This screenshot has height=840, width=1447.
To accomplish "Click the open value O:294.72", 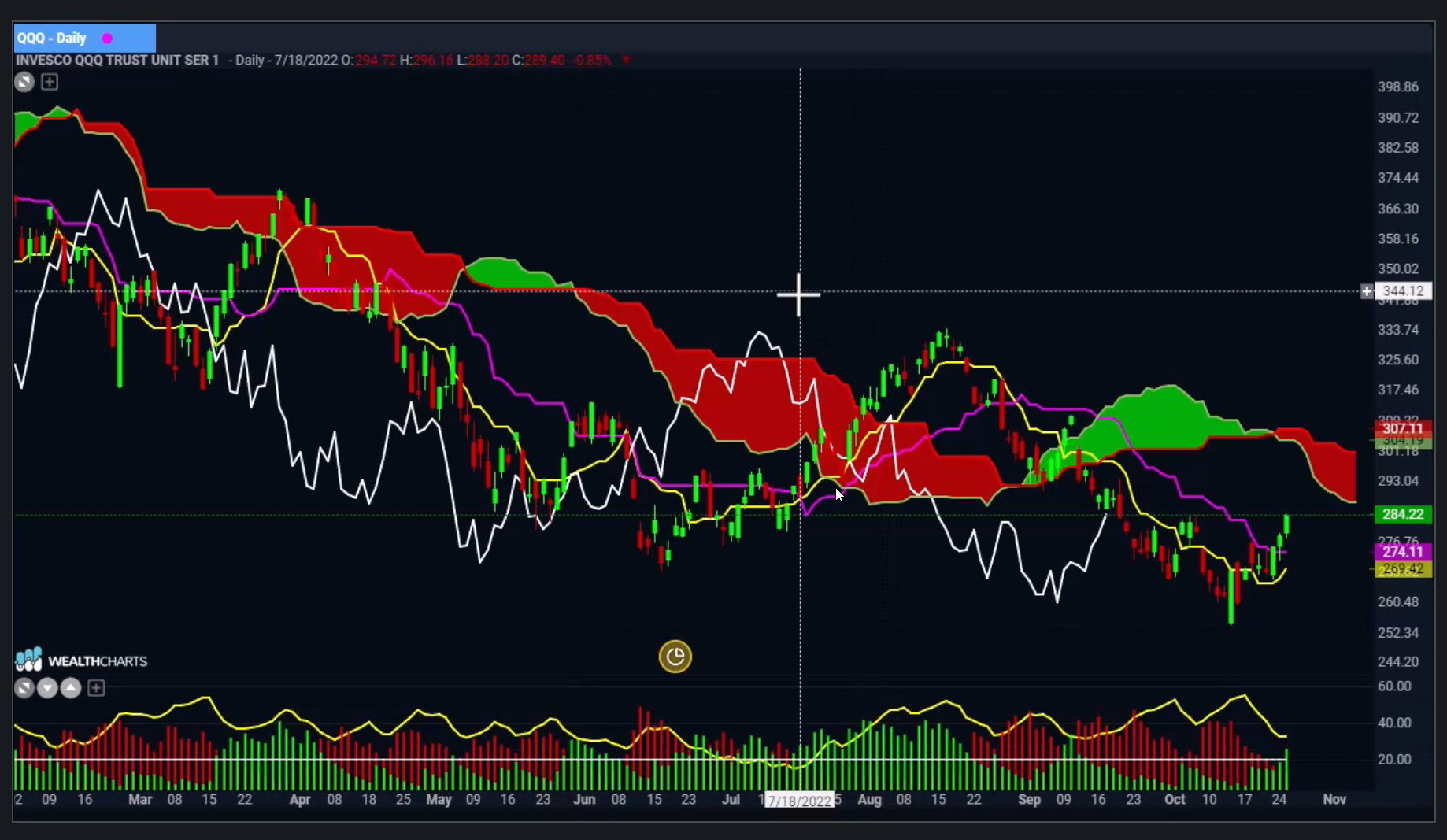I will pos(368,60).
